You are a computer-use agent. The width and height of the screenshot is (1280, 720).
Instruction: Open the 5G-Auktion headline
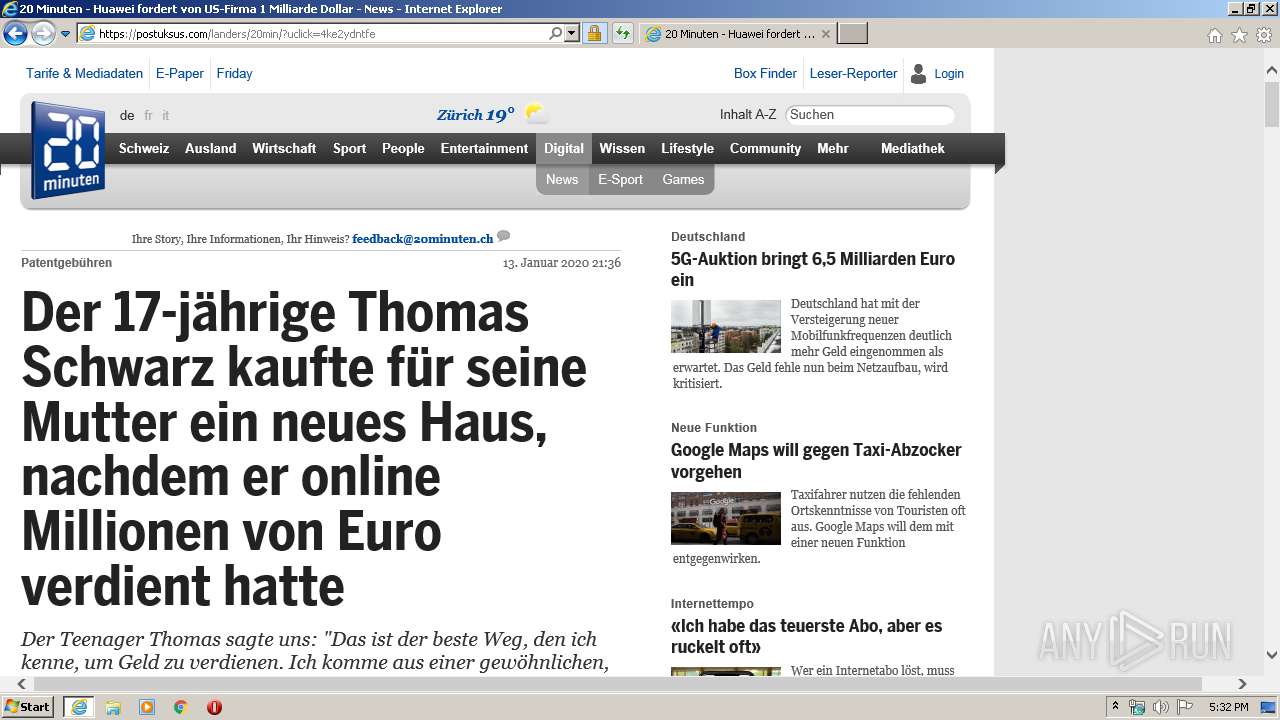pos(813,269)
